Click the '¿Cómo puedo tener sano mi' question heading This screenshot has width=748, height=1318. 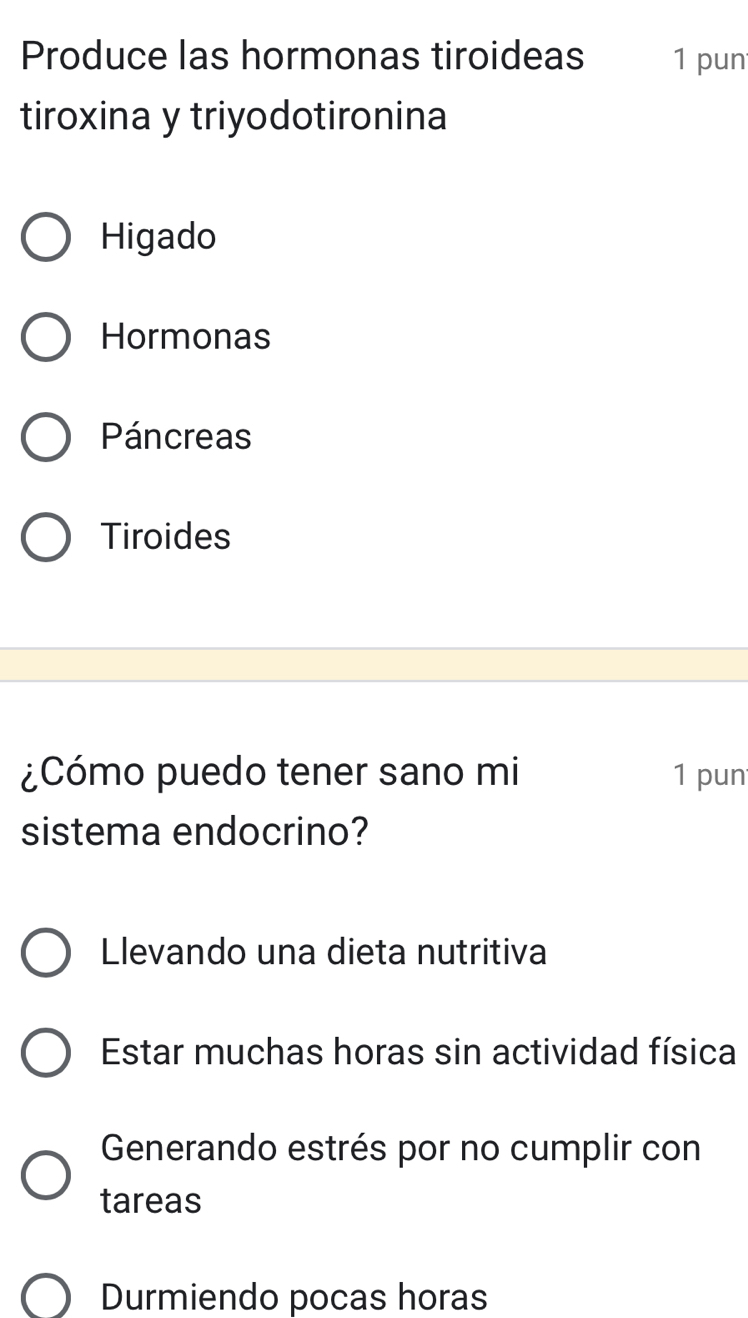coord(271,771)
